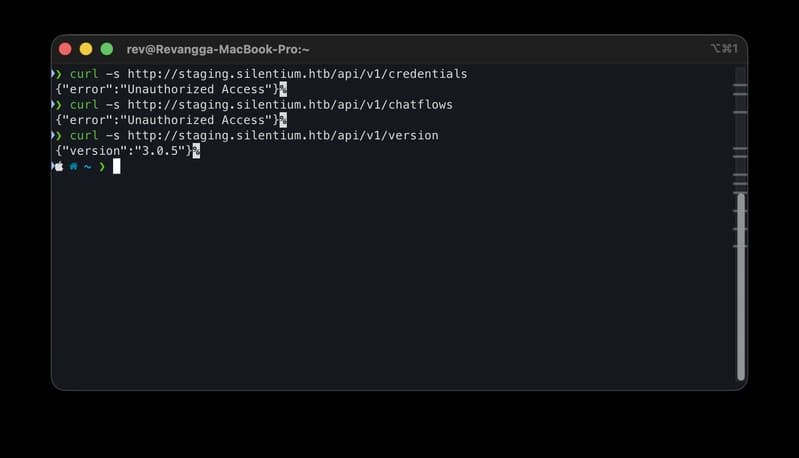Place cursor at the white block cursor
799x458 pixels.
pyautogui.click(x=117, y=166)
